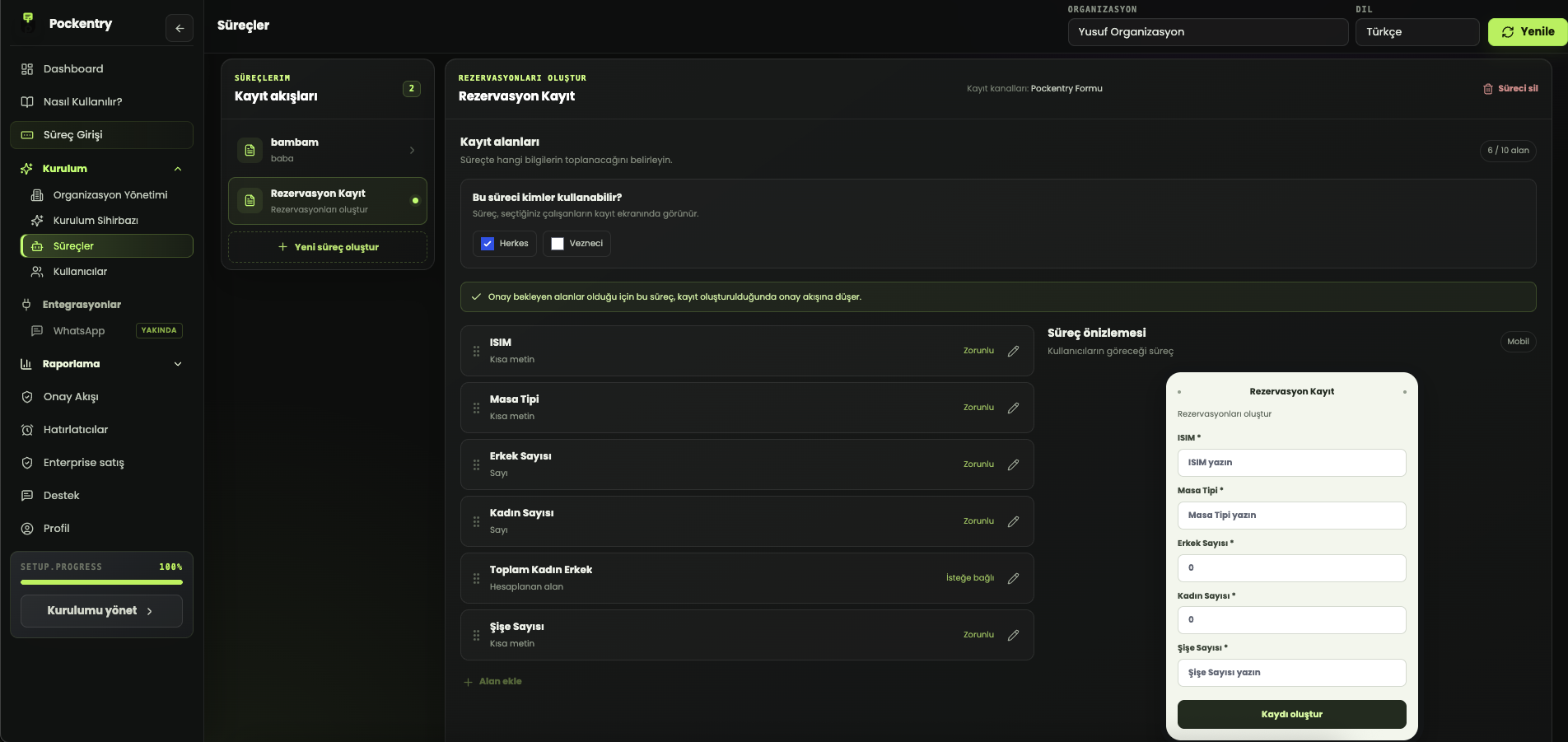
Task: Click the Pockentry Formu channel text
Action: [1066, 89]
